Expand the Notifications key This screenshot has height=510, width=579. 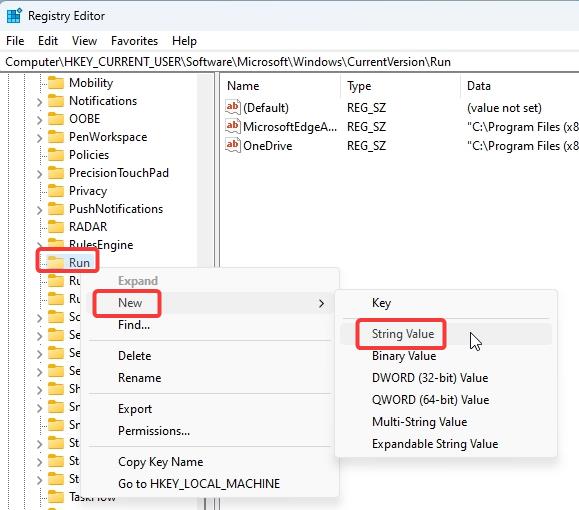pos(40,102)
